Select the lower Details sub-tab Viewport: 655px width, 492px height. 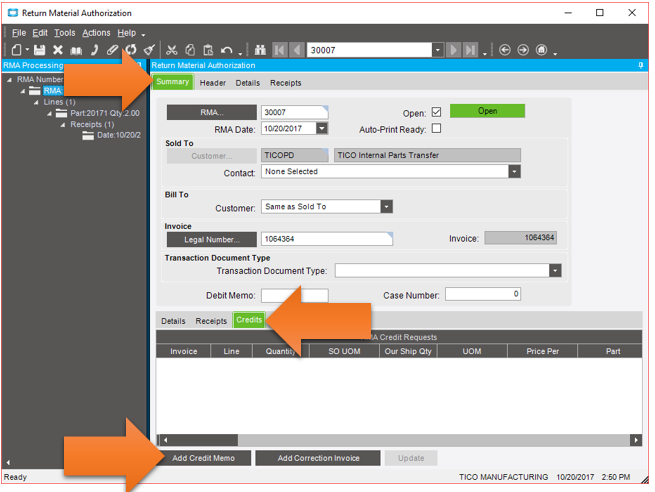click(173, 321)
